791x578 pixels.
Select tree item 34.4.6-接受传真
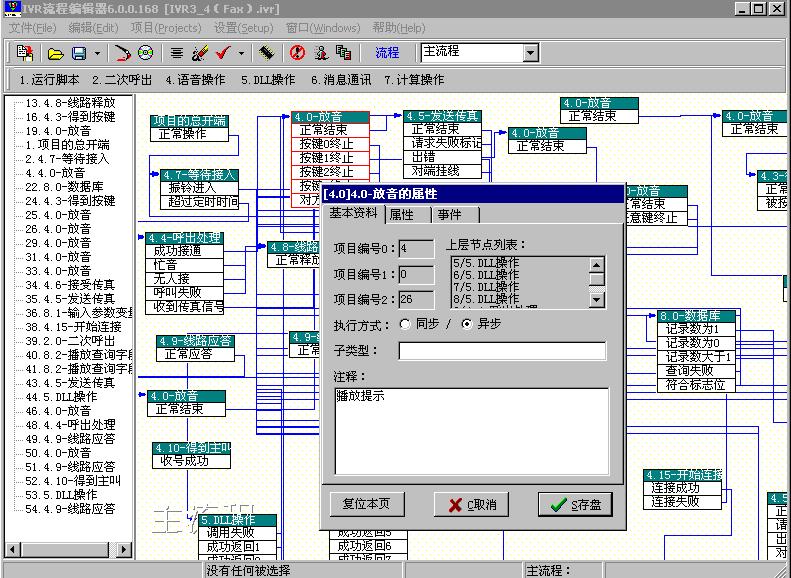[70, 285]
